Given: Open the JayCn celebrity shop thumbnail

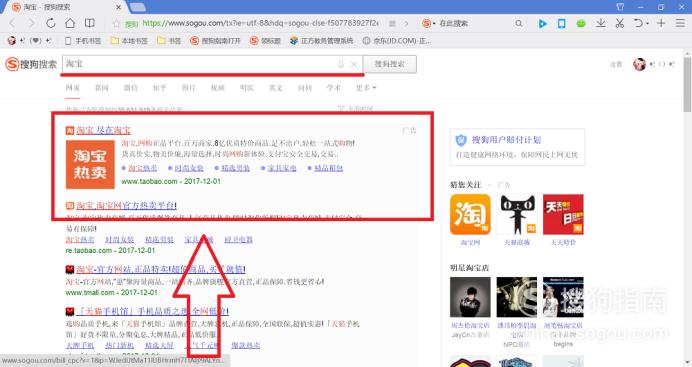Looking at the screenshot, I should tap(470, 297).
